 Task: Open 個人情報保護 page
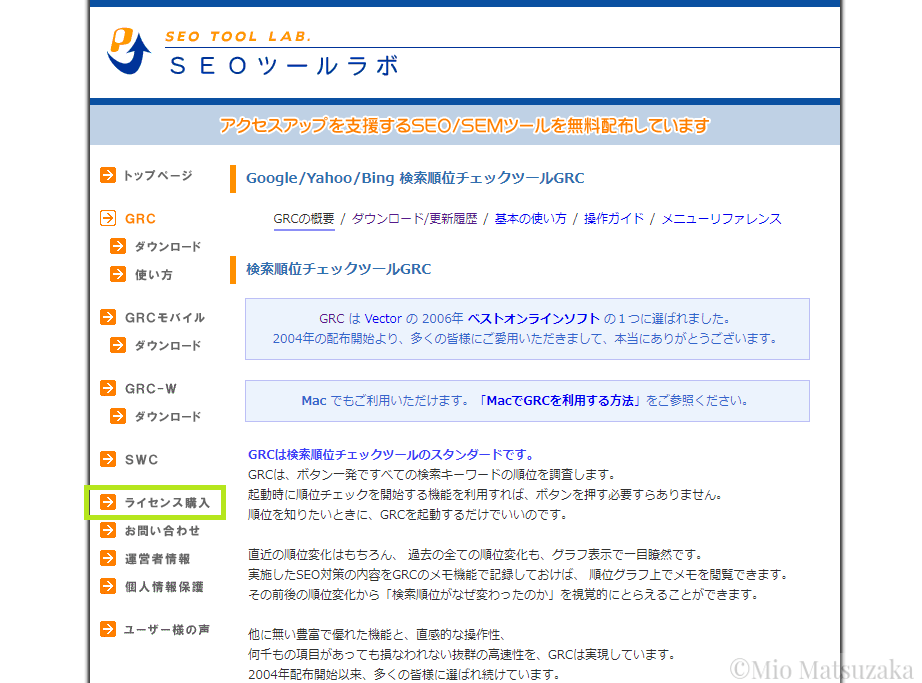point(164,587)
